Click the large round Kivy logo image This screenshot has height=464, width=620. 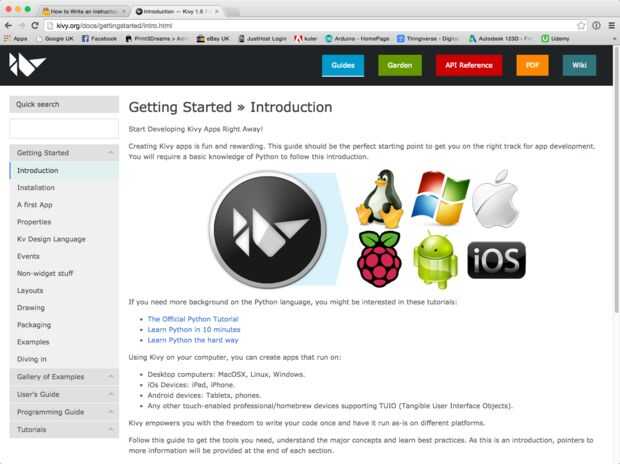pyautogui.click(x=268, y=229)
